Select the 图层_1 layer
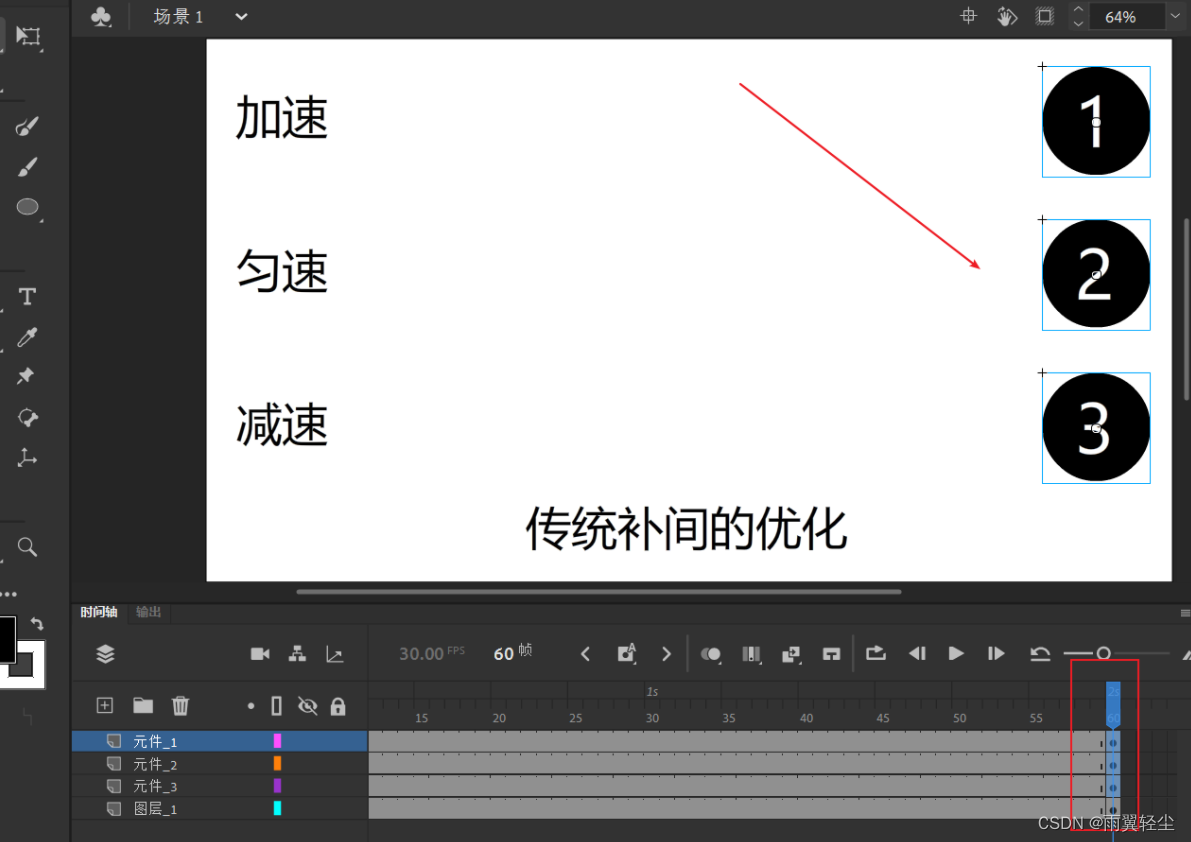This screenshot has height=842, width=1191. click(x=156, y=808)
